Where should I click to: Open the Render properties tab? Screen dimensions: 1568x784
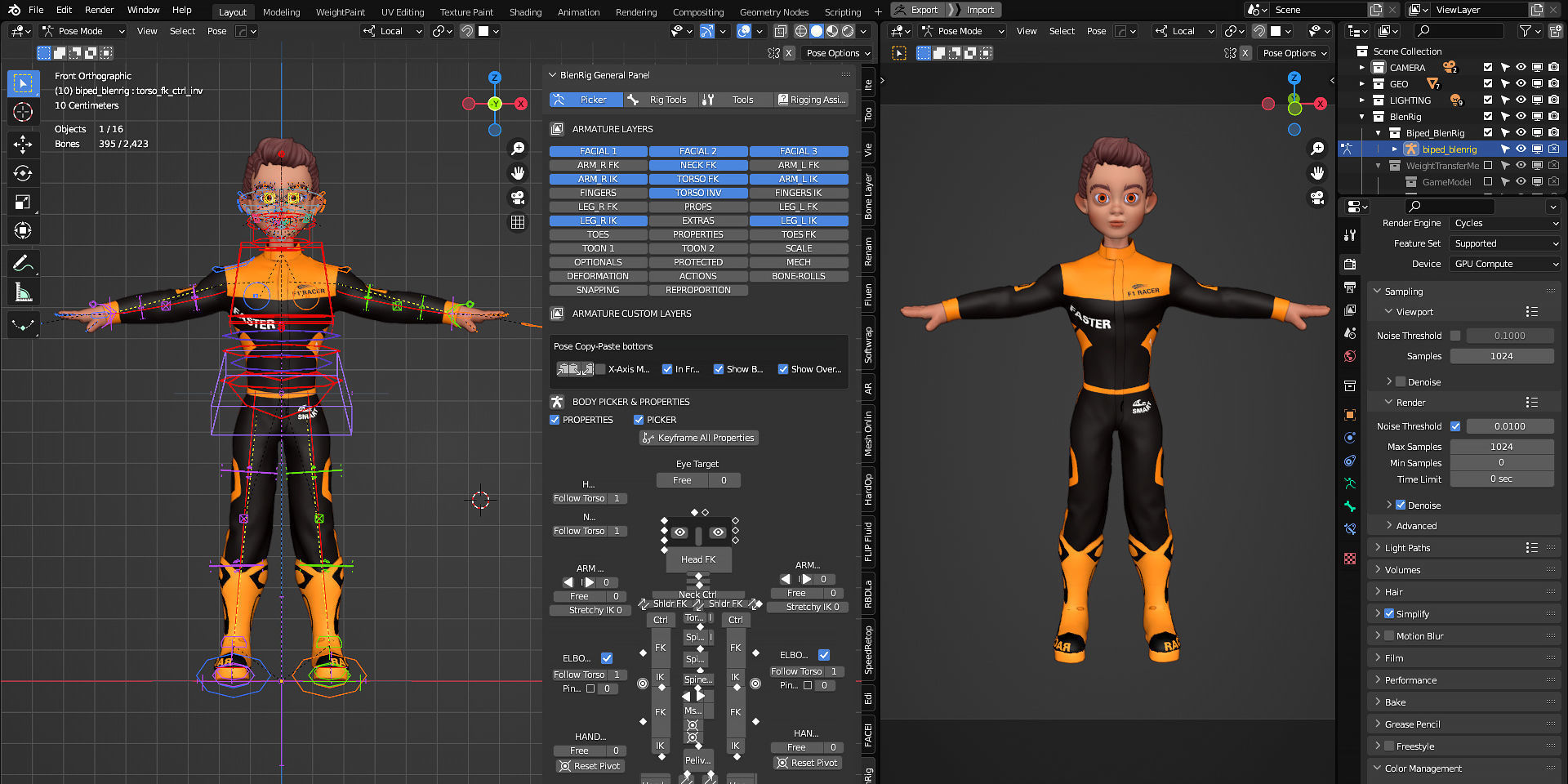pos(1349,265)
